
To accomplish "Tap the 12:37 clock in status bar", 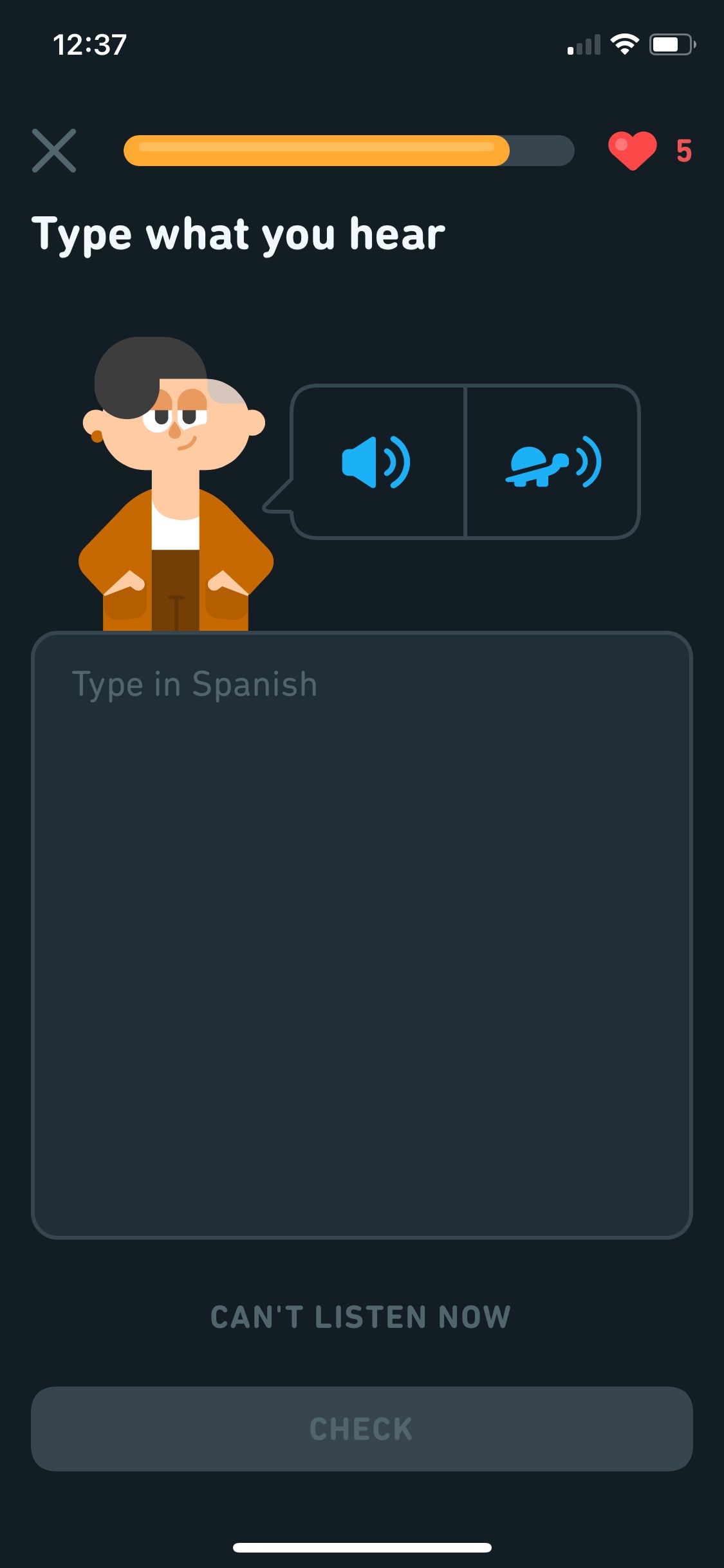I will 89,45.
